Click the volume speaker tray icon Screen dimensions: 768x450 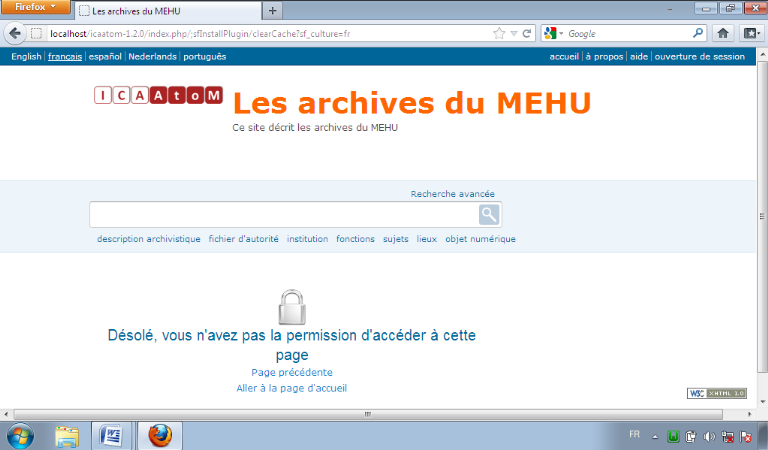(x=709, y=436)
